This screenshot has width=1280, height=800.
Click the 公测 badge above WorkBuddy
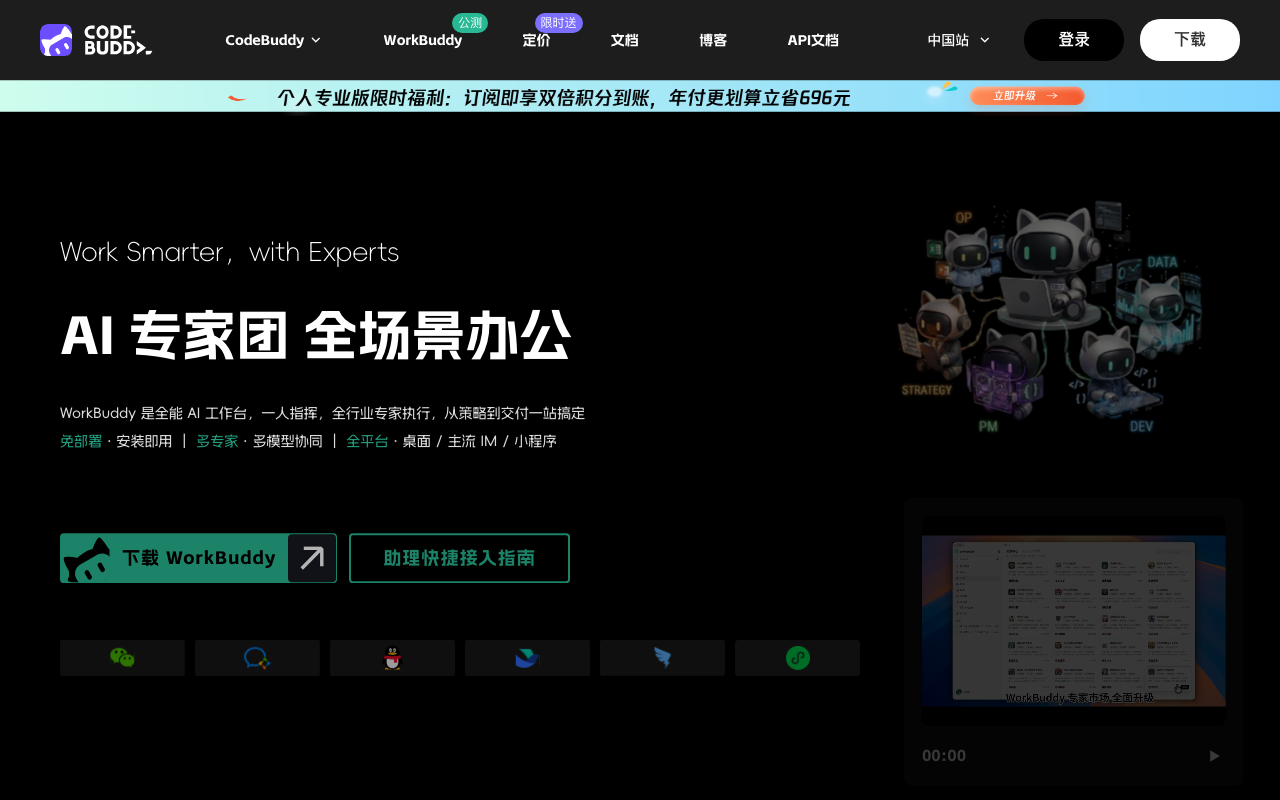pyautogui.click(x=470, y=23)
